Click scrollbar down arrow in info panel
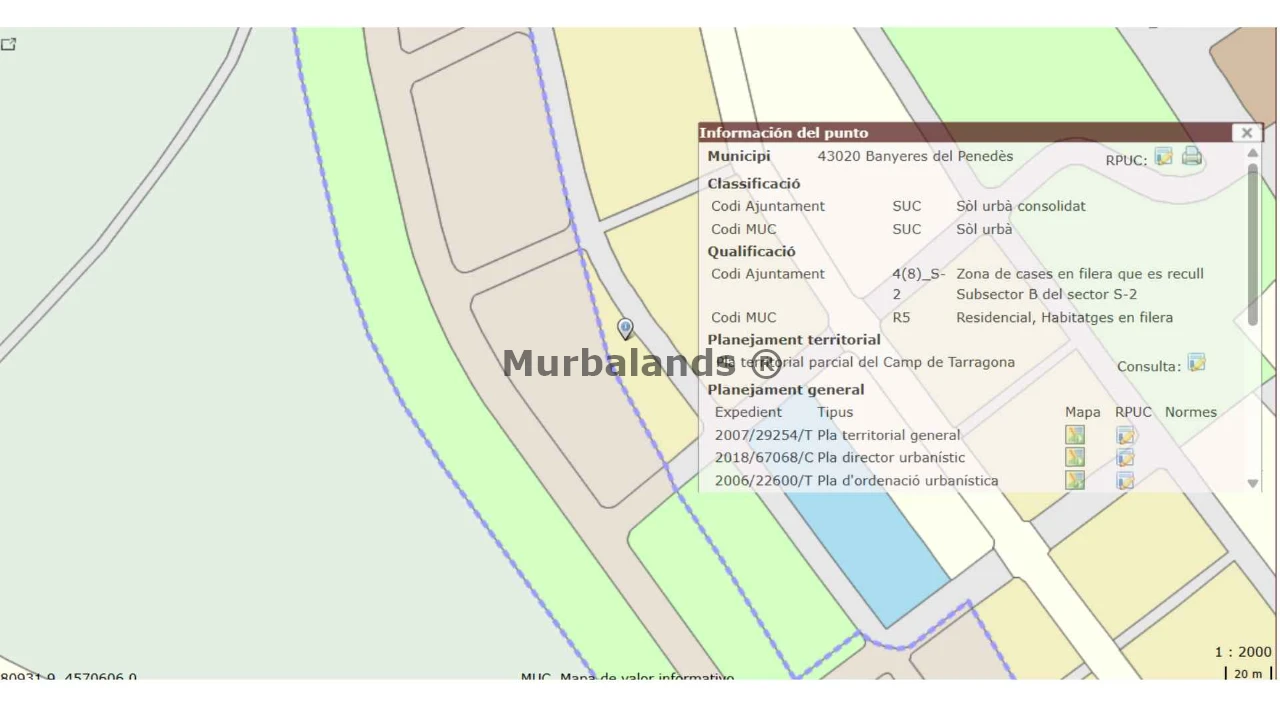This screenshot has height=720, width=1280. (x=1252, y=483)
